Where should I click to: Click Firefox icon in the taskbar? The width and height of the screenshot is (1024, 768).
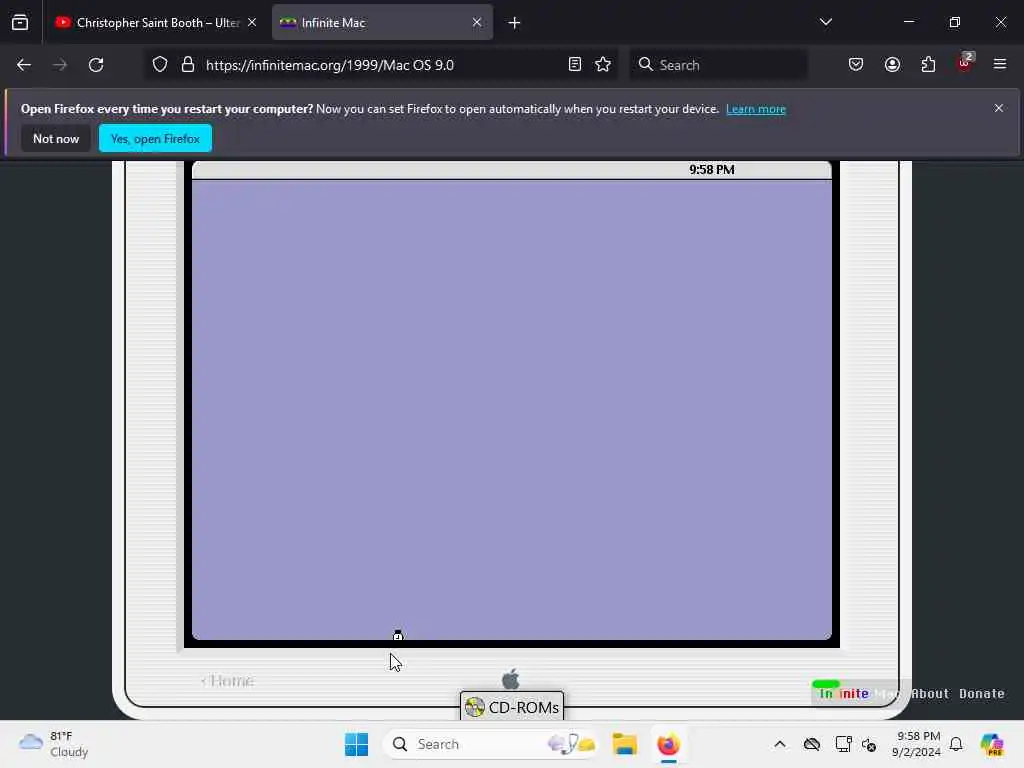[668, 744]
